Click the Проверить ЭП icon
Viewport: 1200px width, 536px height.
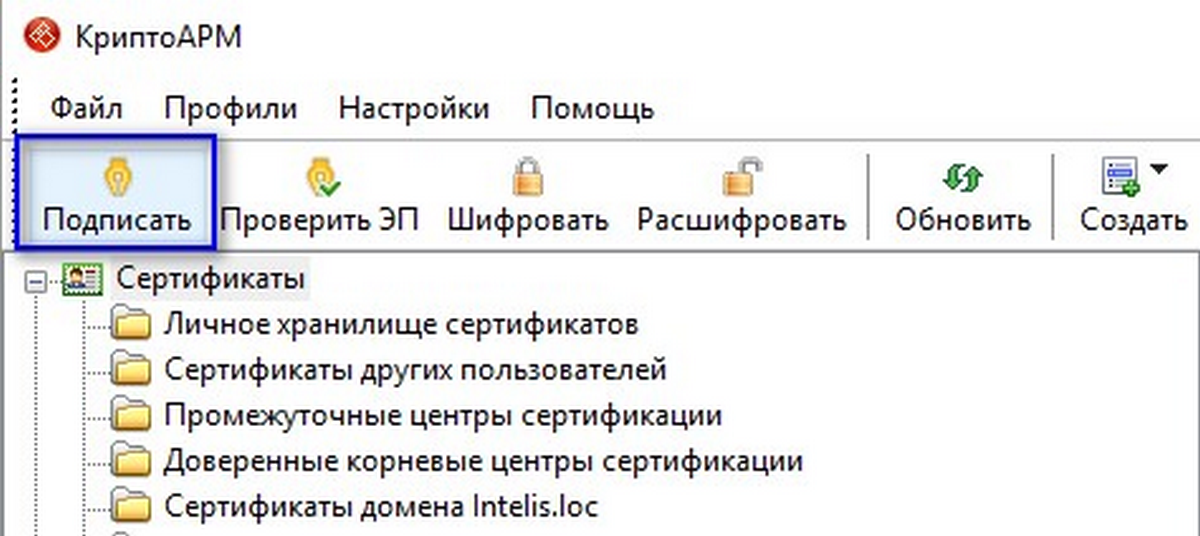click(x=323, y=178)
